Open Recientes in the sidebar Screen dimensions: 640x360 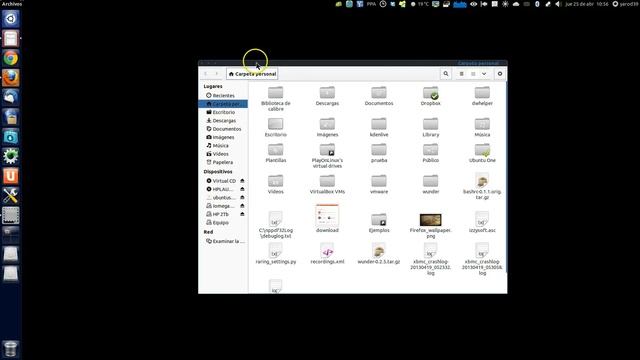(223, 96)
